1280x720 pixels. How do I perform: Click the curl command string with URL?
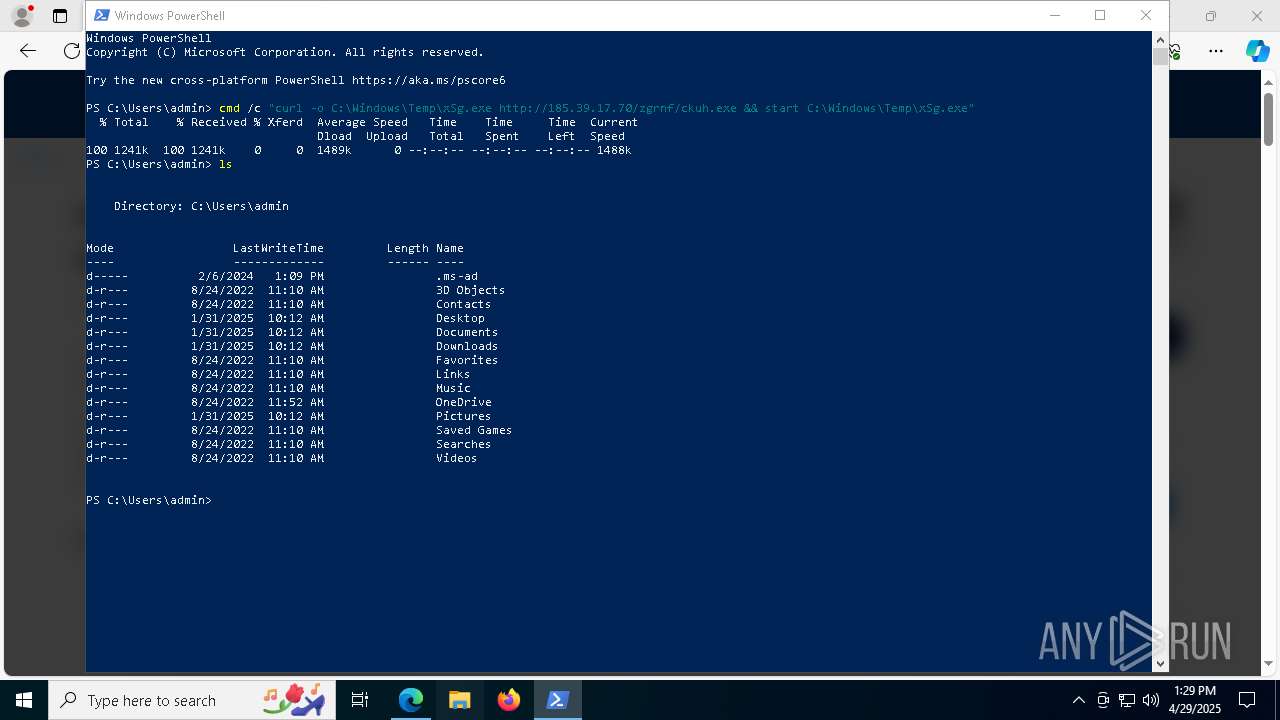621,108
